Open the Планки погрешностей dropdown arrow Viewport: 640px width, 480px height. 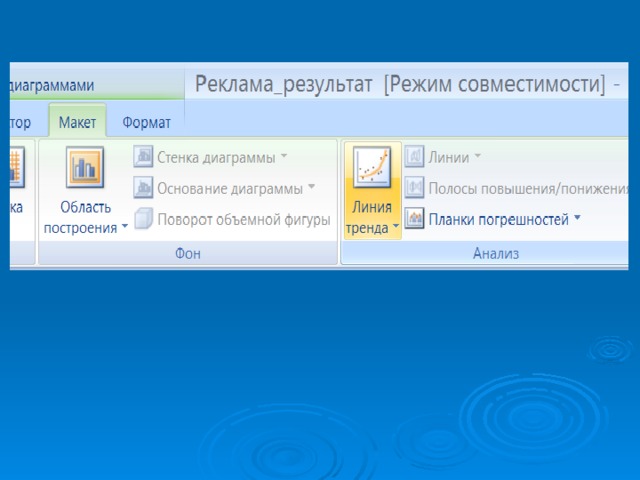click(x=577, y=218)
